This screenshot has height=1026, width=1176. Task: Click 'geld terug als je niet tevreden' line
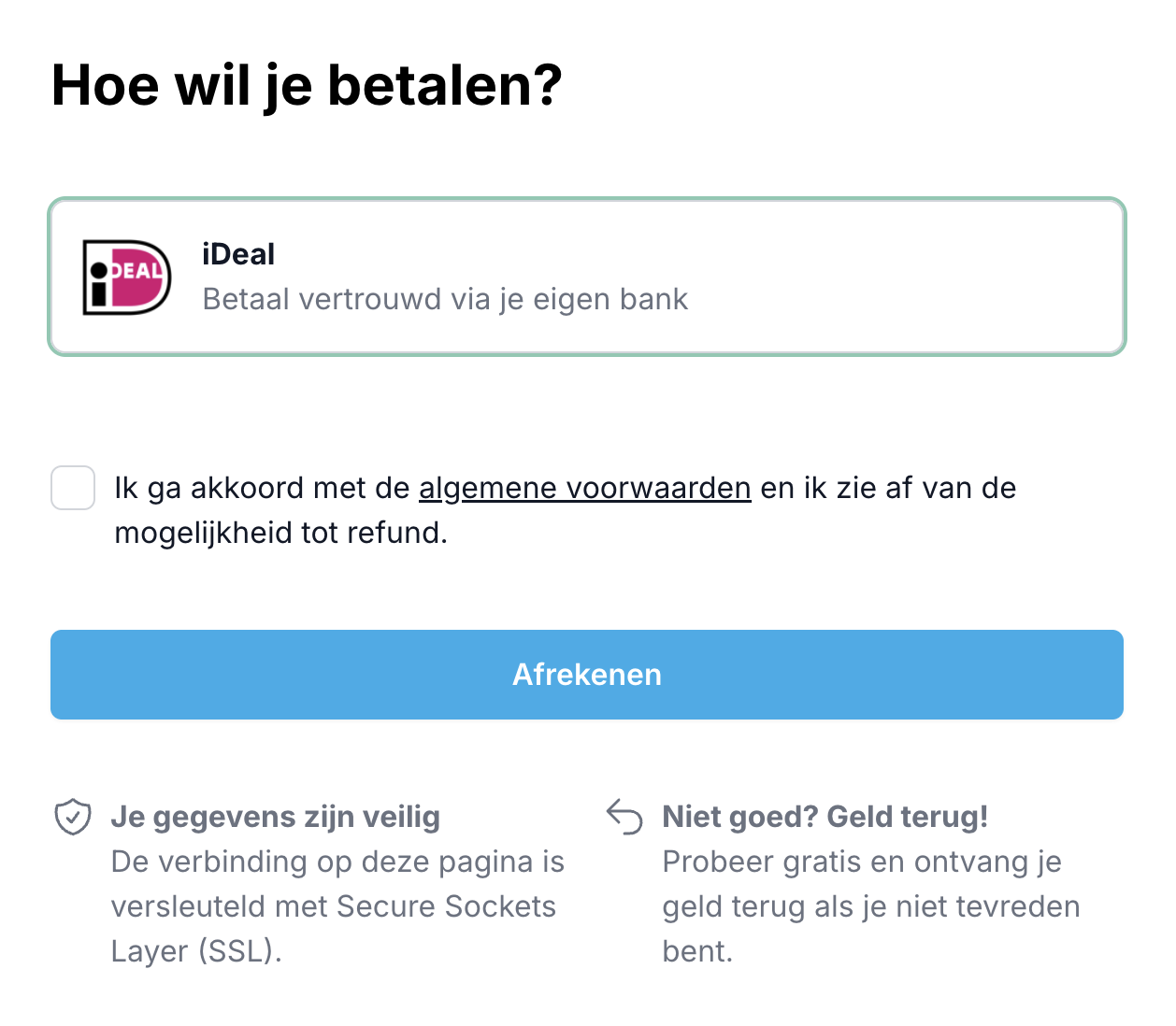tap(870, 906)
